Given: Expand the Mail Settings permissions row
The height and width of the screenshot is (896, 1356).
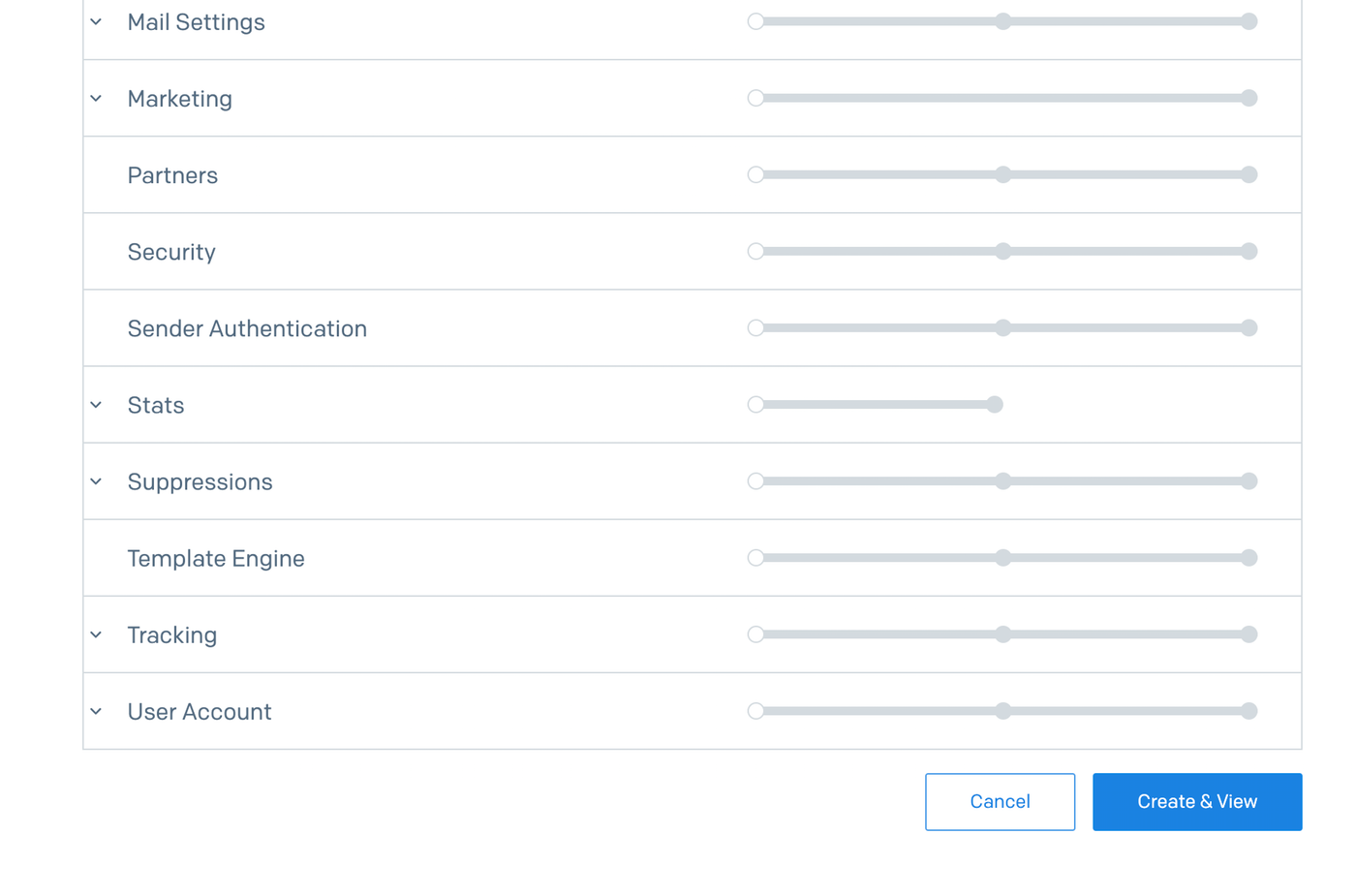Looking at the screenshot, I should [96, 21].
